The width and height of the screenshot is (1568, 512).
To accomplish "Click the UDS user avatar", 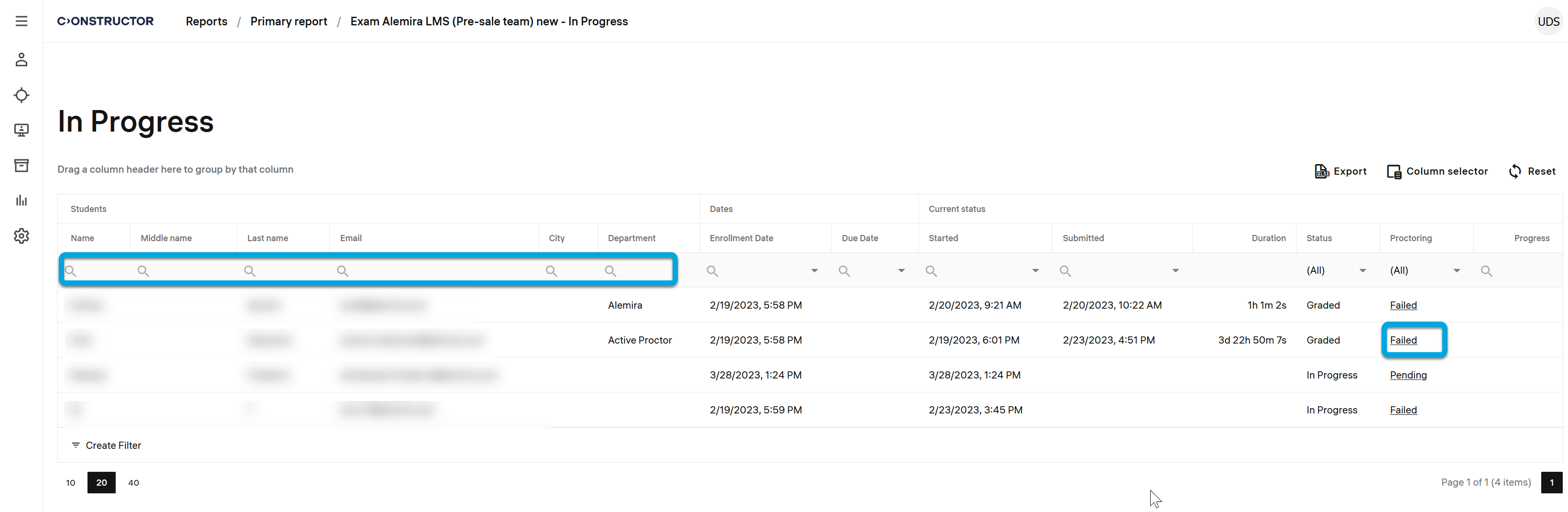I will click(x=1548, y=22).
